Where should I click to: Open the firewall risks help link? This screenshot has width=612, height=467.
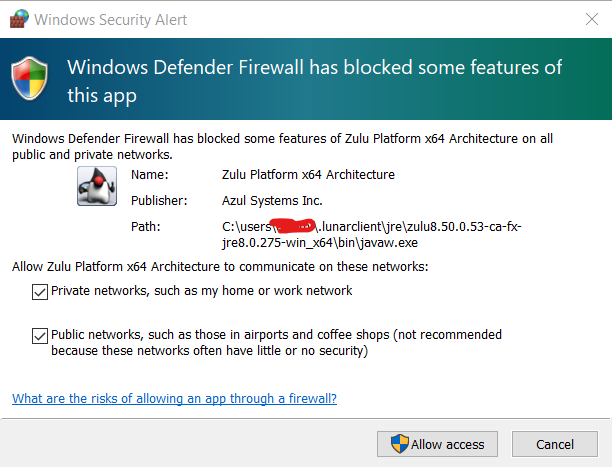[174, 398]
